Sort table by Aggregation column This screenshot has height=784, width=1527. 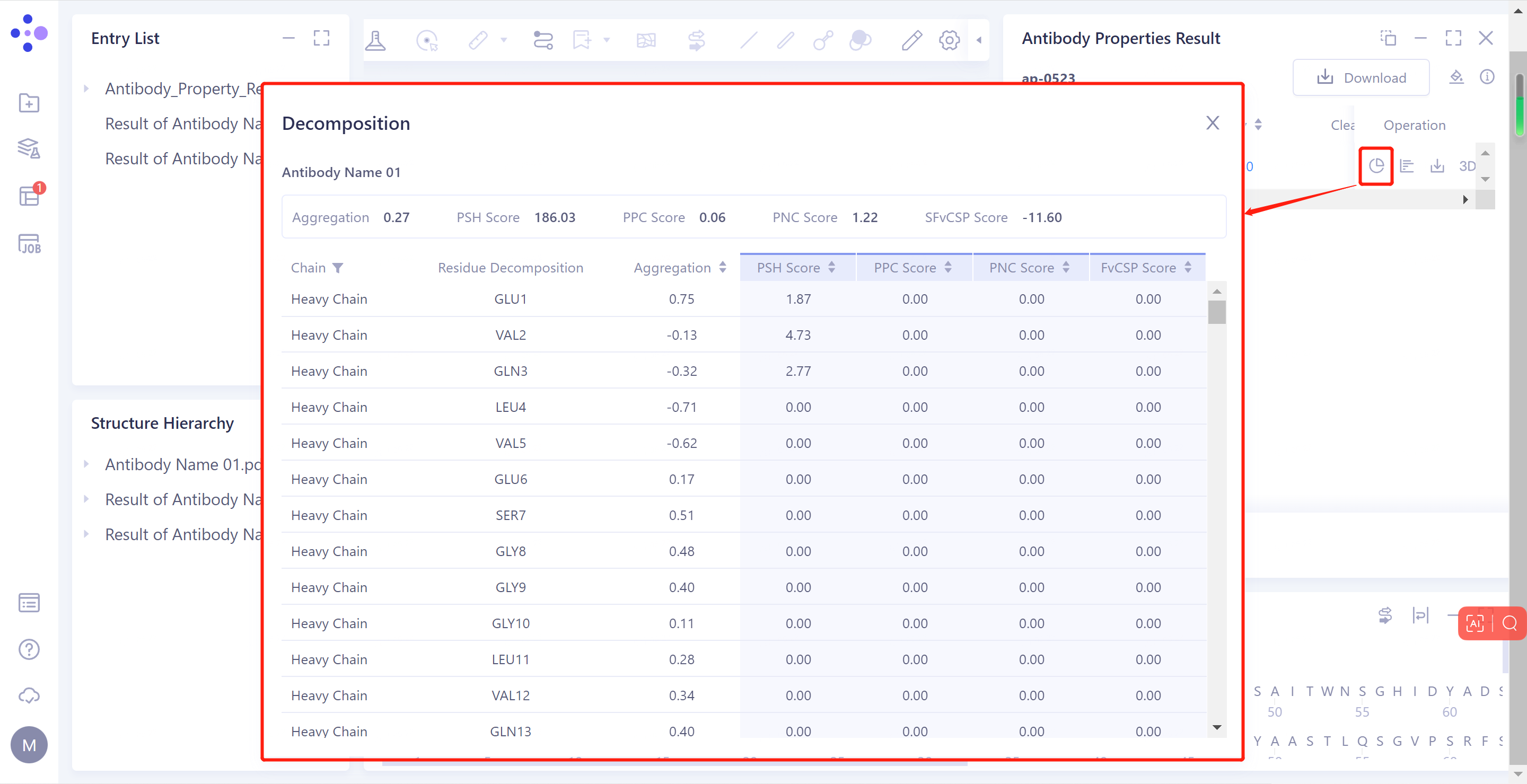[x=723, y=268]
